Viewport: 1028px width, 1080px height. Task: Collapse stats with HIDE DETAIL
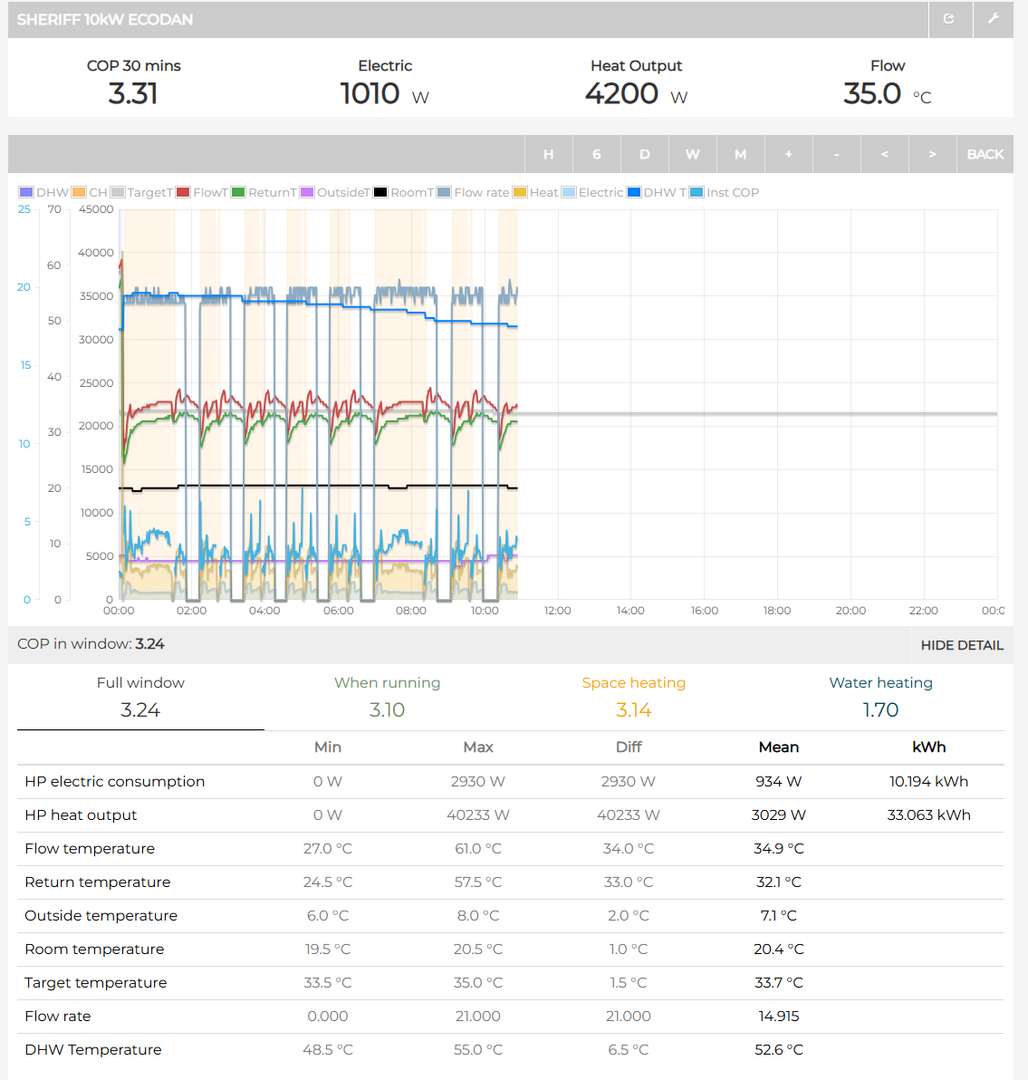(x=961, y=645)
